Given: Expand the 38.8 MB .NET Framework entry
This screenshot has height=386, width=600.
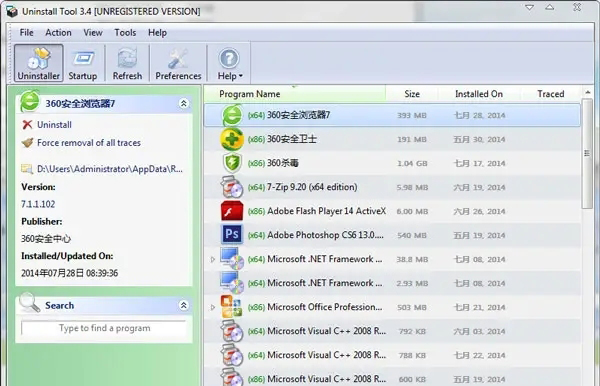Looking at the screenshot, I should (x=213, y=259).
